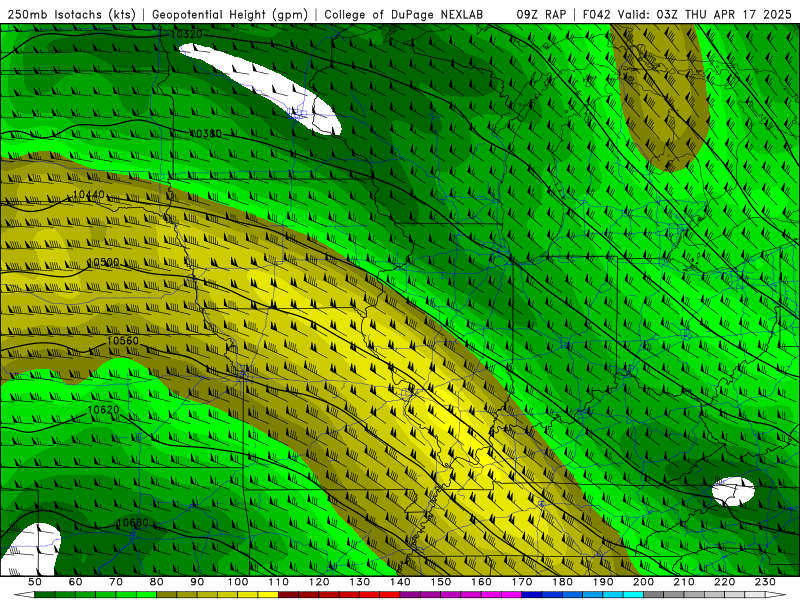The image size is (800, 600).
Task: Click the small white oval patch in the lower right
Action: 733,491
